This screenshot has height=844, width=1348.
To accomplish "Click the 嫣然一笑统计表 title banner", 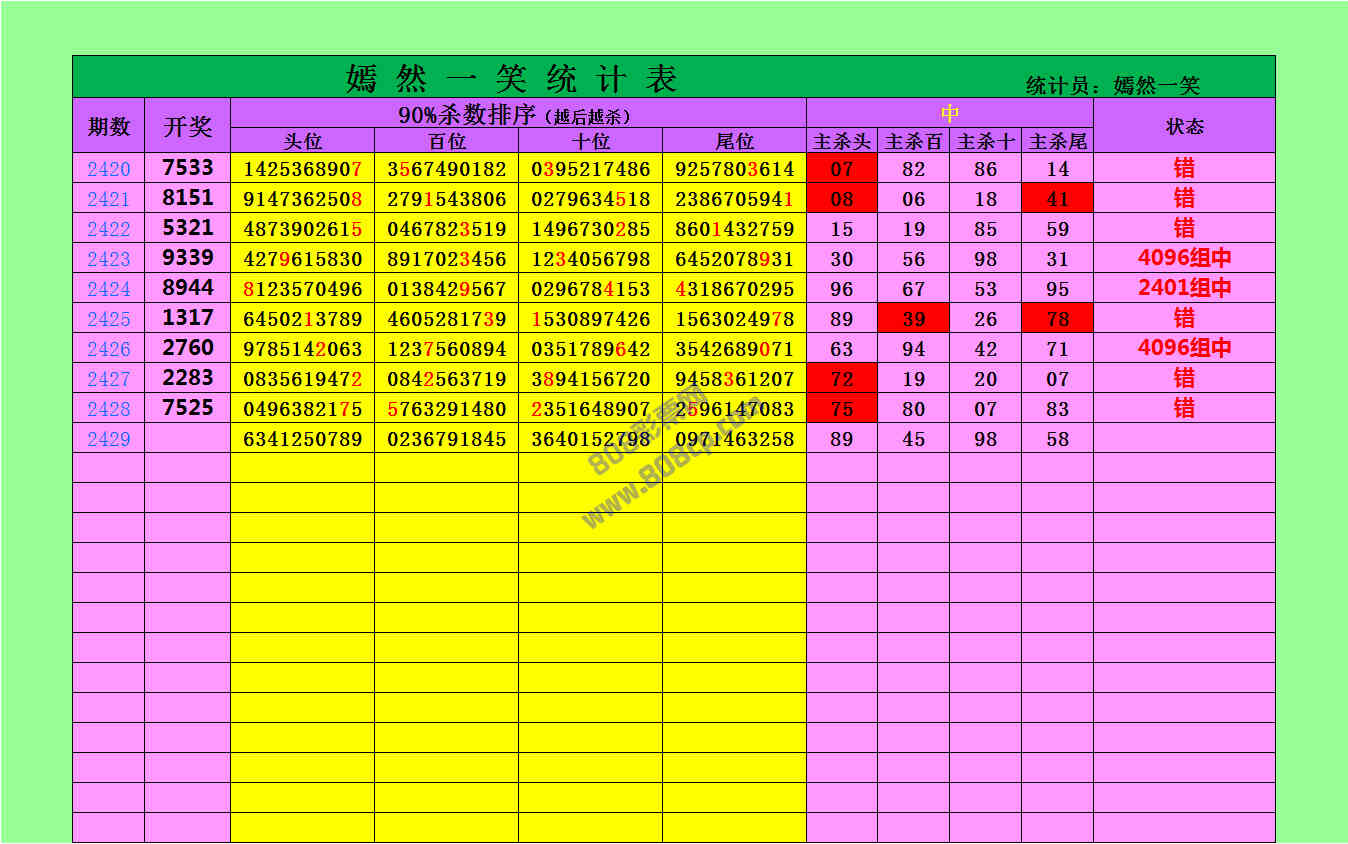I will coord(512,78).
